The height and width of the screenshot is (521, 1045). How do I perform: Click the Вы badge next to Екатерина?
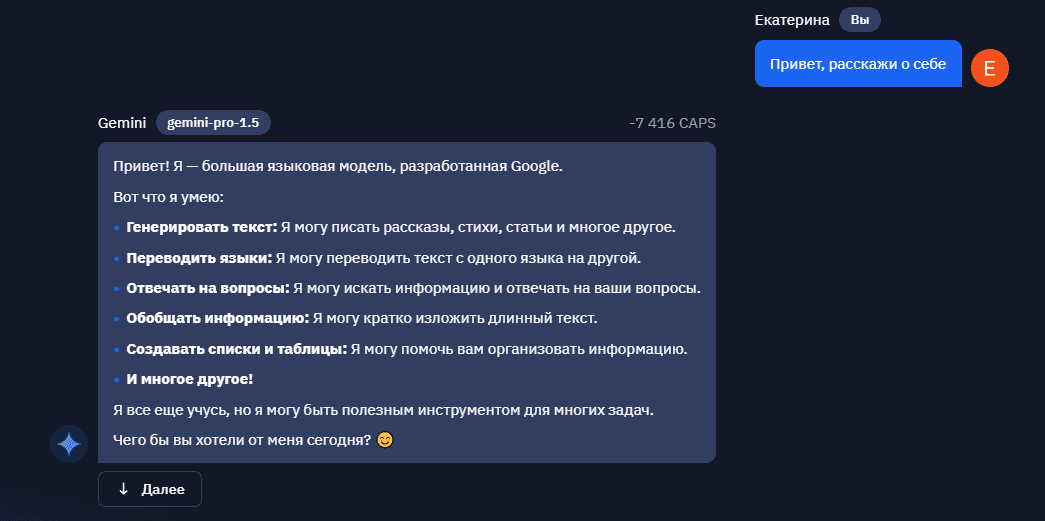[860, 20]
